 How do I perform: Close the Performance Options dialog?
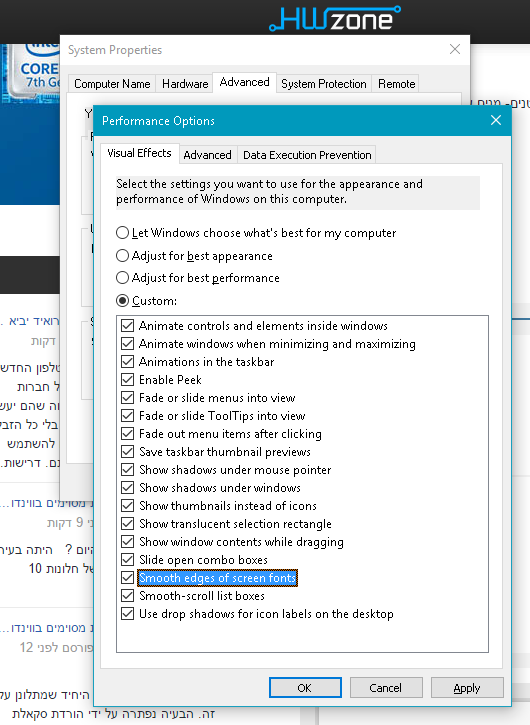(x=496, y=120)
